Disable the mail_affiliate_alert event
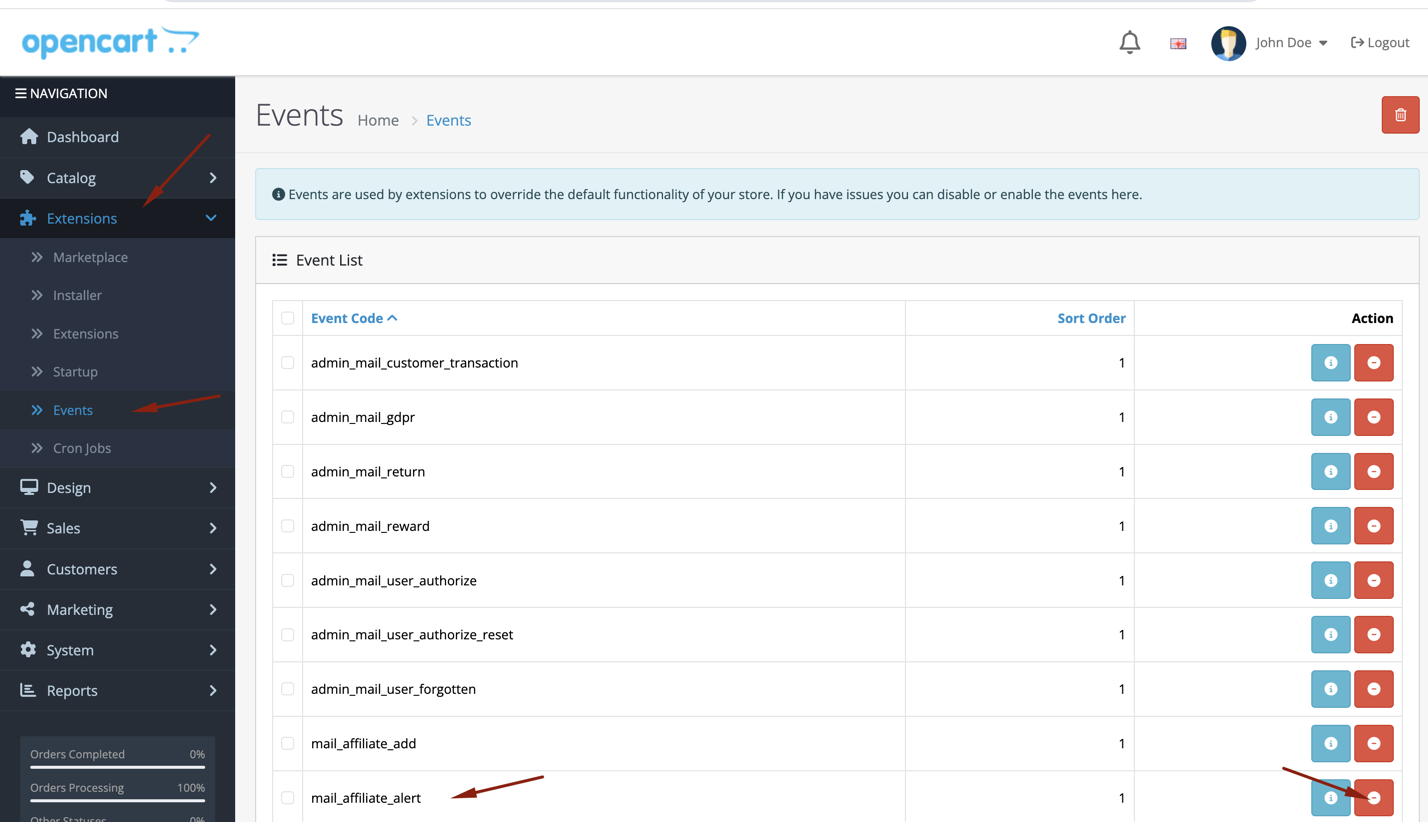This screenshot has height=822, width=1428. click(1373, 797)
